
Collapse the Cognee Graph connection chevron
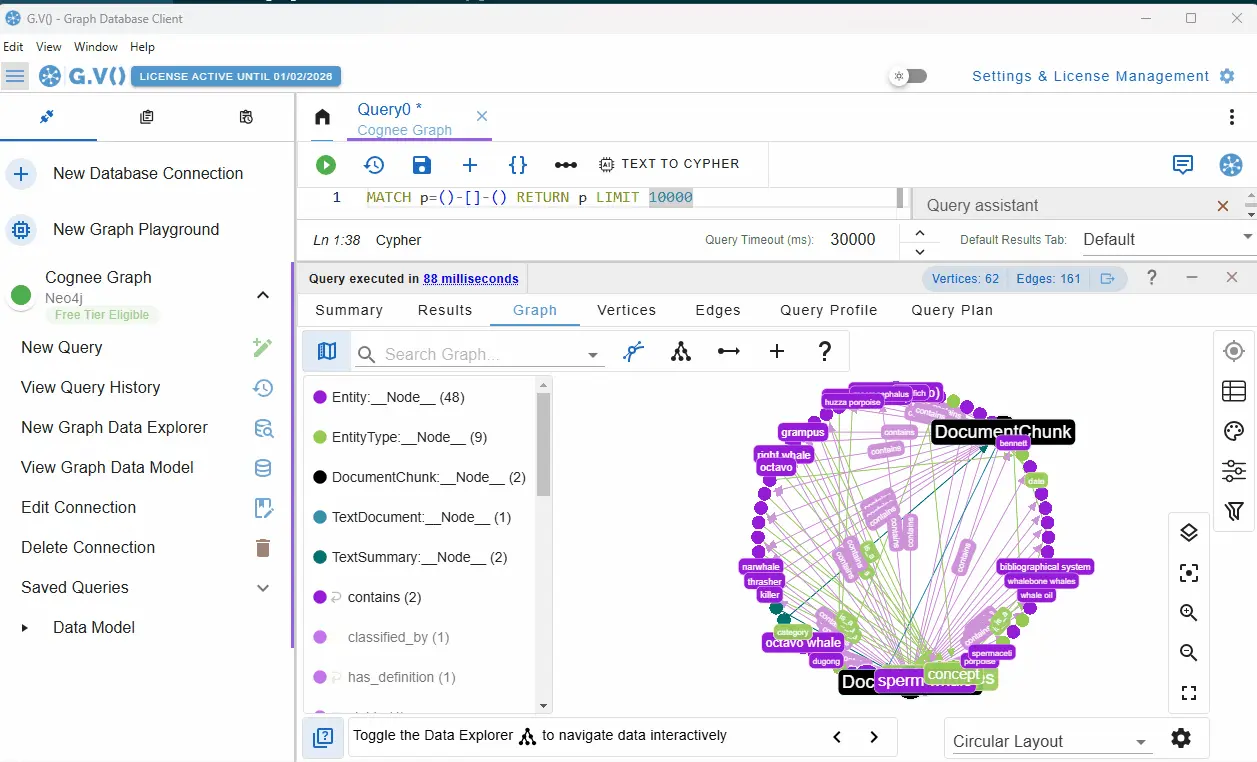click(263, 294)
